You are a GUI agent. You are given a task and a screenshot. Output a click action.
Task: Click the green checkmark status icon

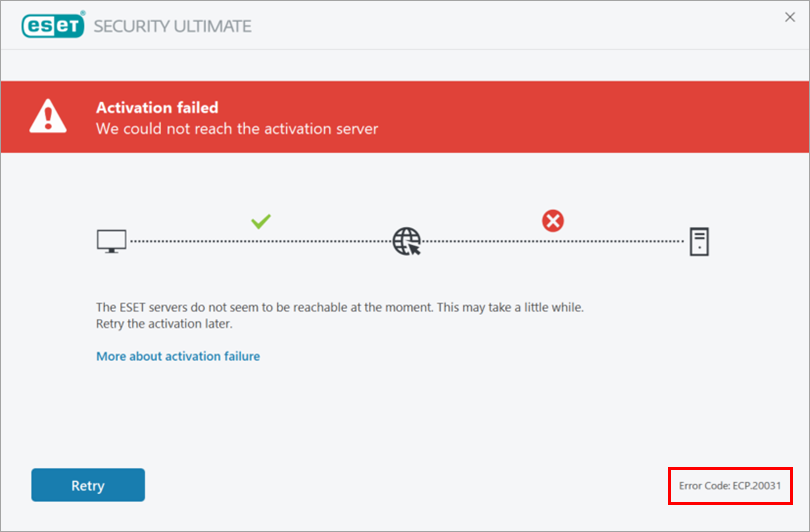click(x=261, y=221)
